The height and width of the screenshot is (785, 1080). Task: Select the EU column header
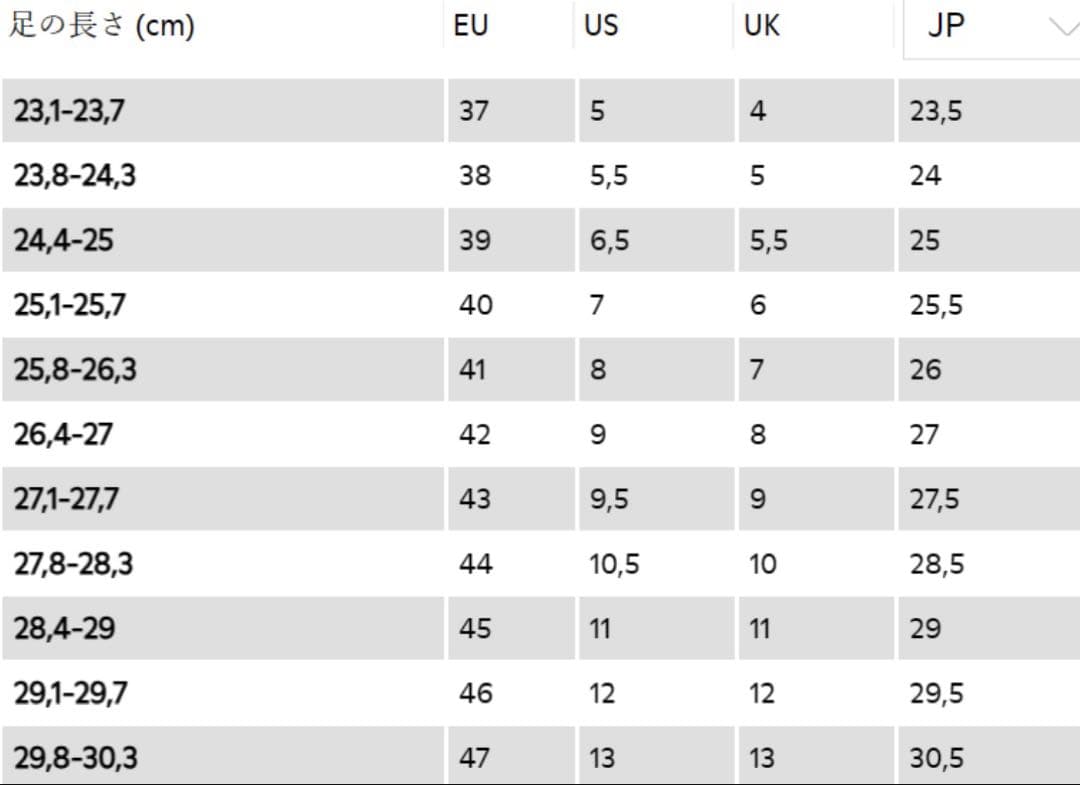coord(471,26)
